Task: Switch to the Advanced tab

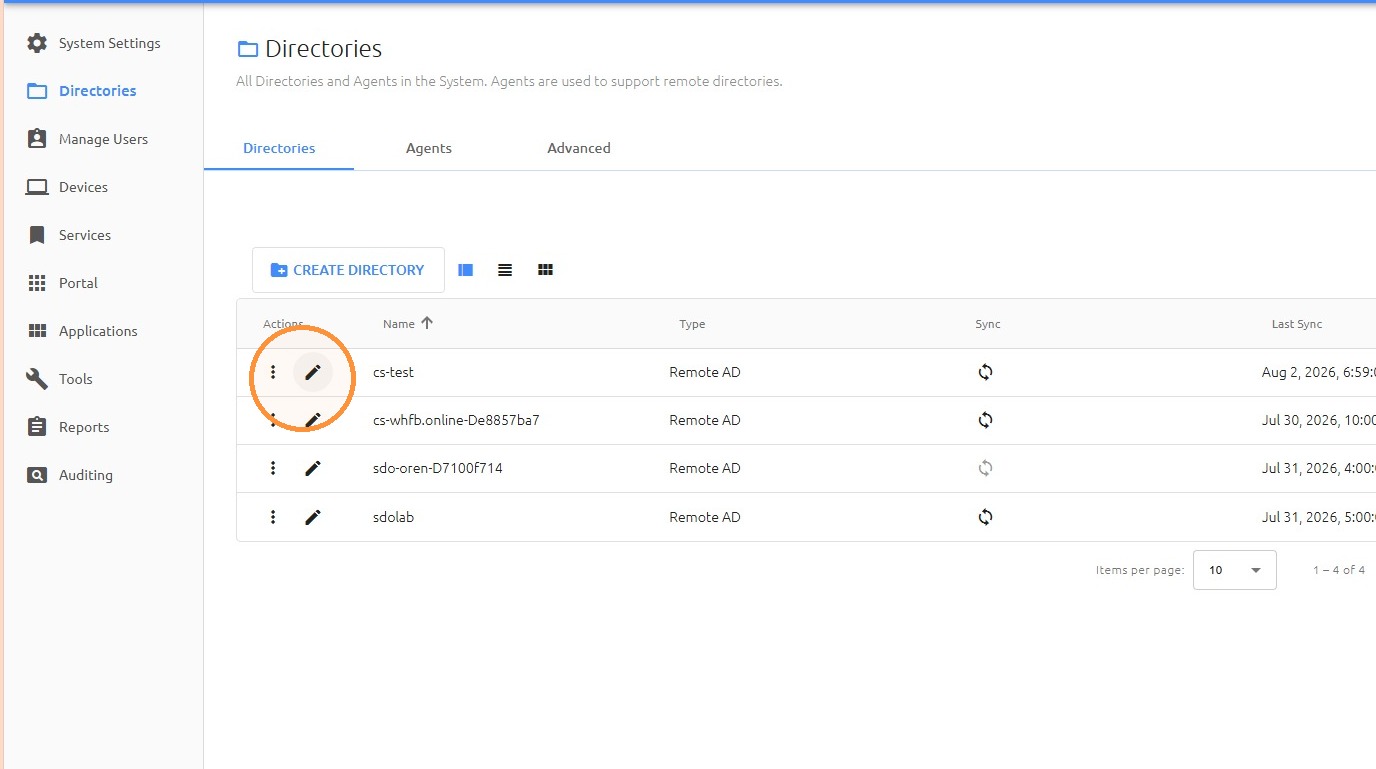Action: pyautogui.click(x=579, y=148)
